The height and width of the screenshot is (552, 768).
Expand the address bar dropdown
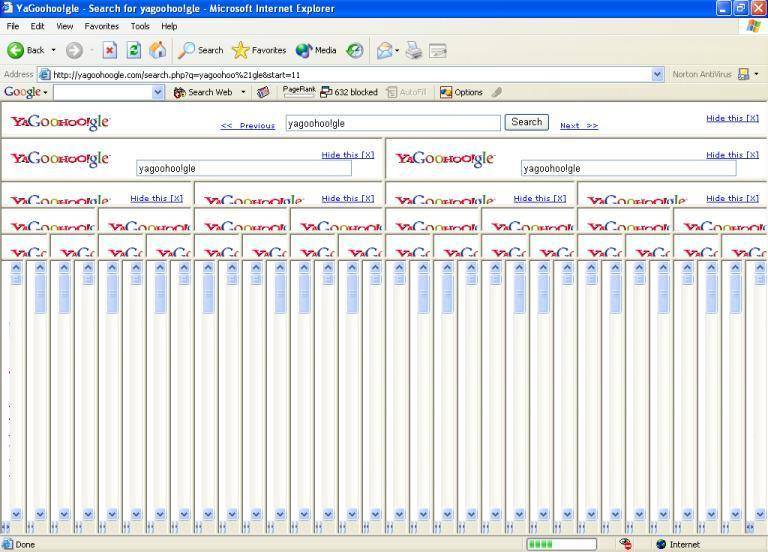(657, 74)
